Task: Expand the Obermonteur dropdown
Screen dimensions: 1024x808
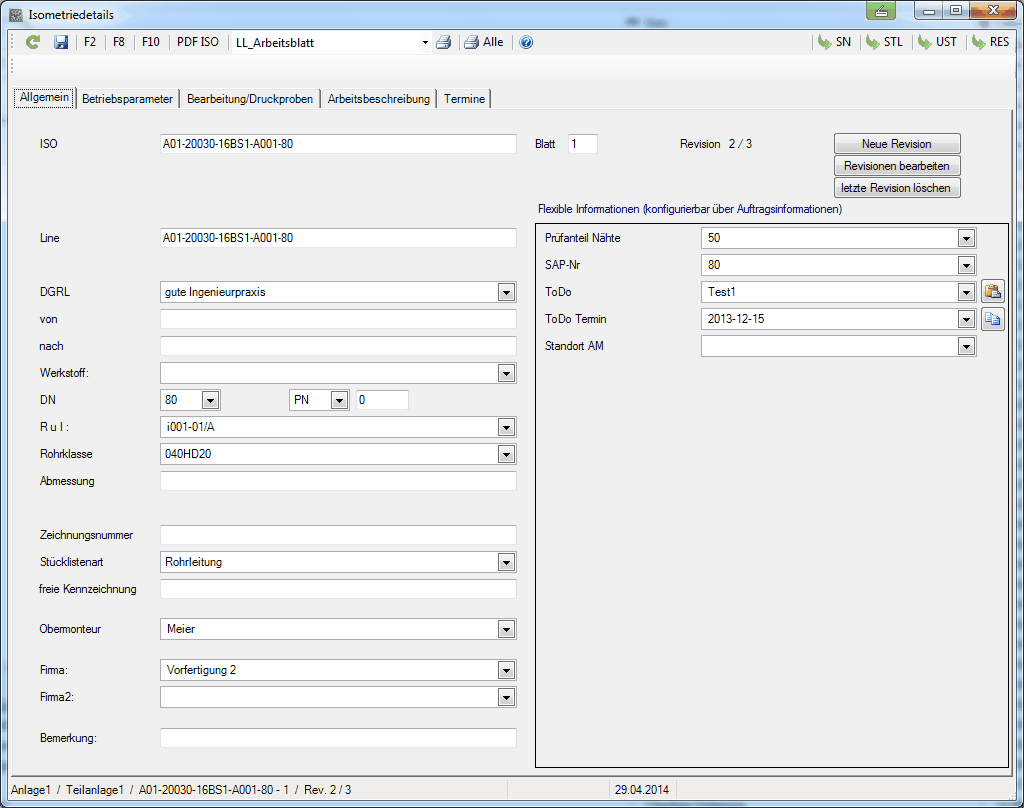Action: [506, 629]
